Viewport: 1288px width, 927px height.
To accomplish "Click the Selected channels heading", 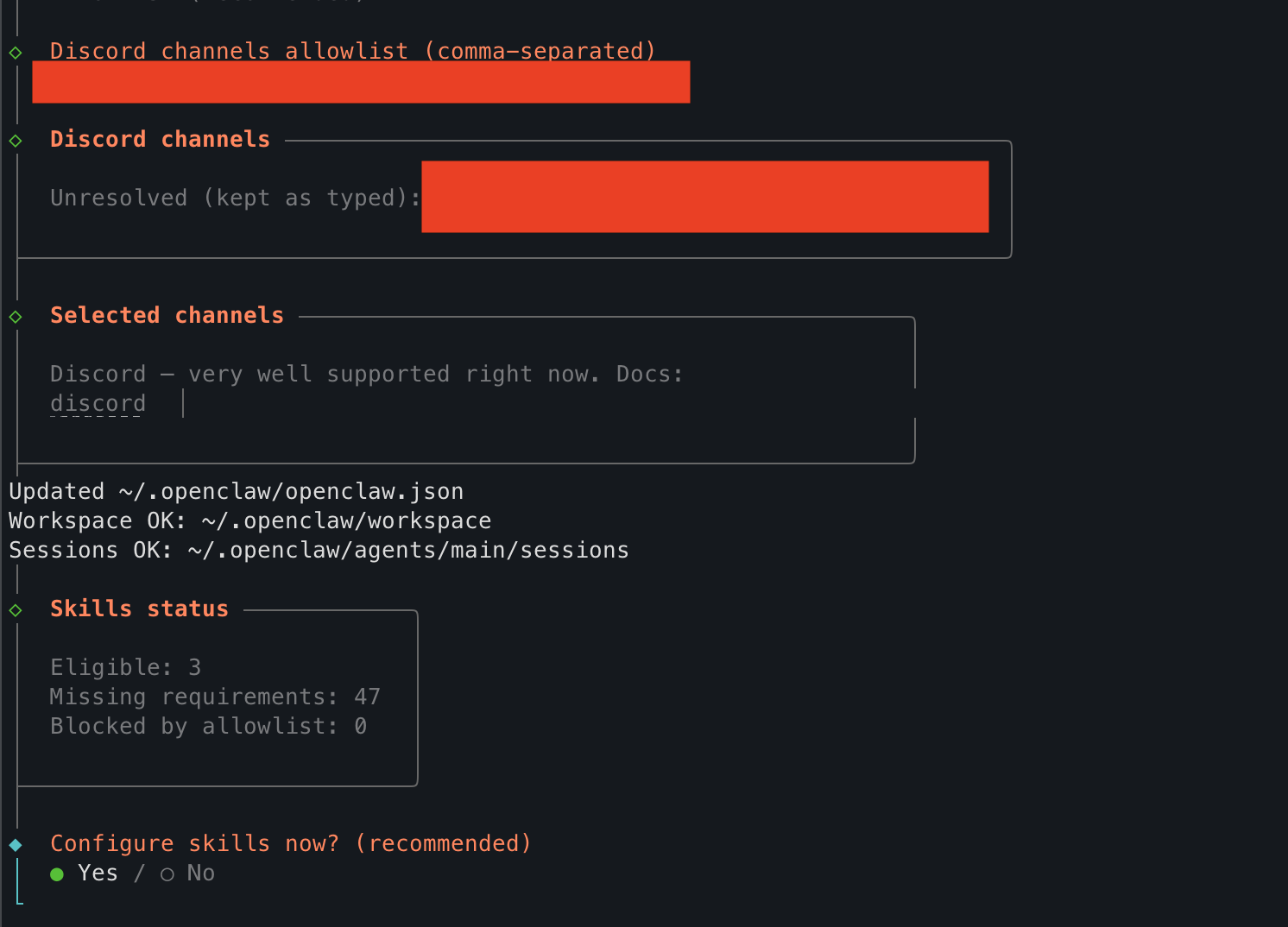I will click(x=167, y=315).
